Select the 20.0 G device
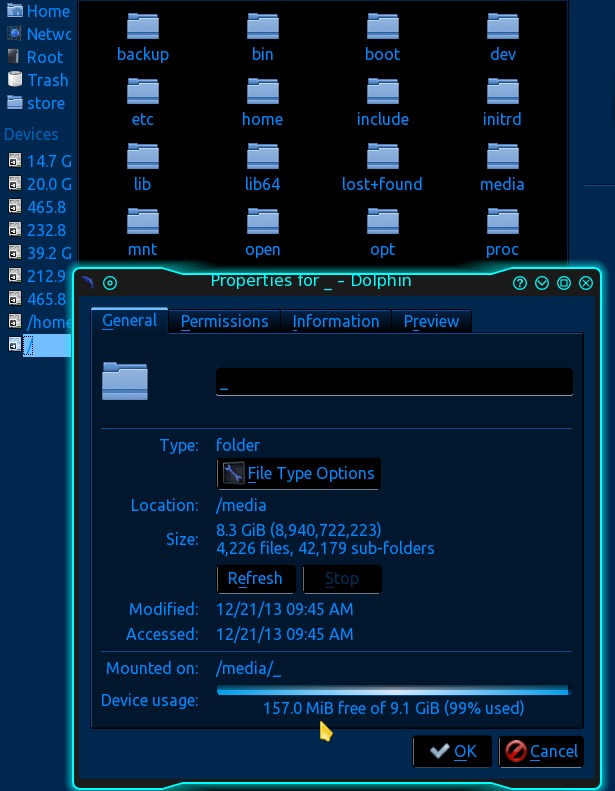Viewport: 615px width, 791px height. (39, 184)
